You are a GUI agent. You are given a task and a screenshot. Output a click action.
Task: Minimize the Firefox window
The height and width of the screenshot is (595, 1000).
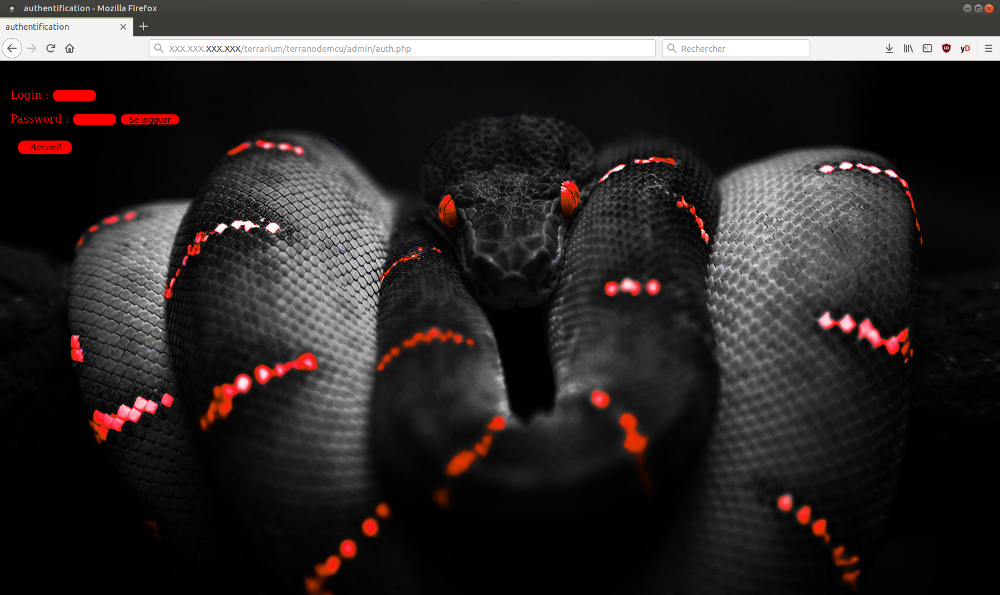tap(967, 8)
